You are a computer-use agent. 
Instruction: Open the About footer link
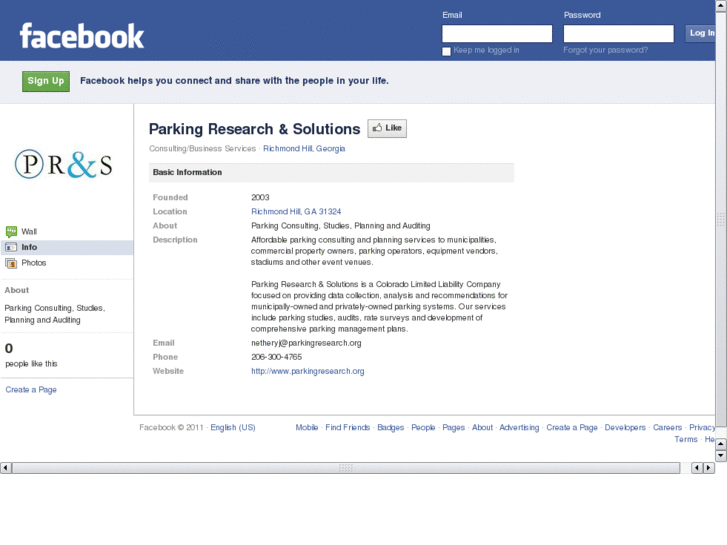(x=482, y=427)
